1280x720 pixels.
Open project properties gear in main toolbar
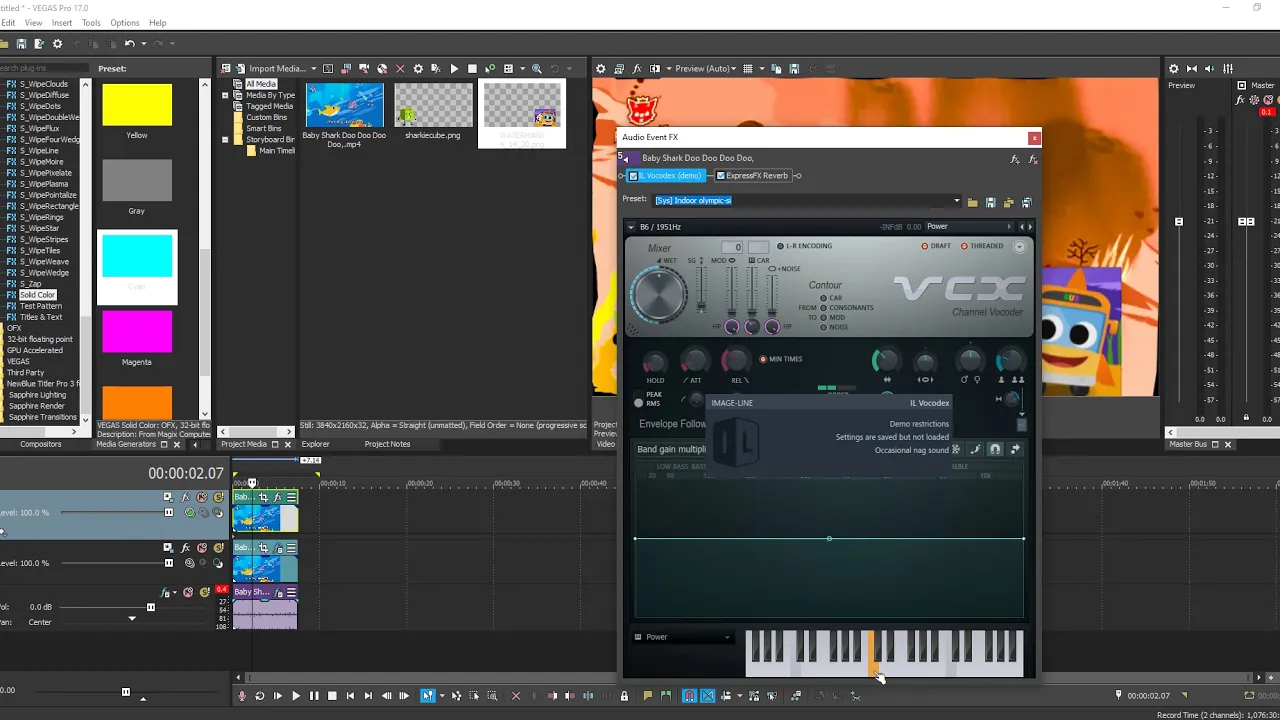[57, 44]
